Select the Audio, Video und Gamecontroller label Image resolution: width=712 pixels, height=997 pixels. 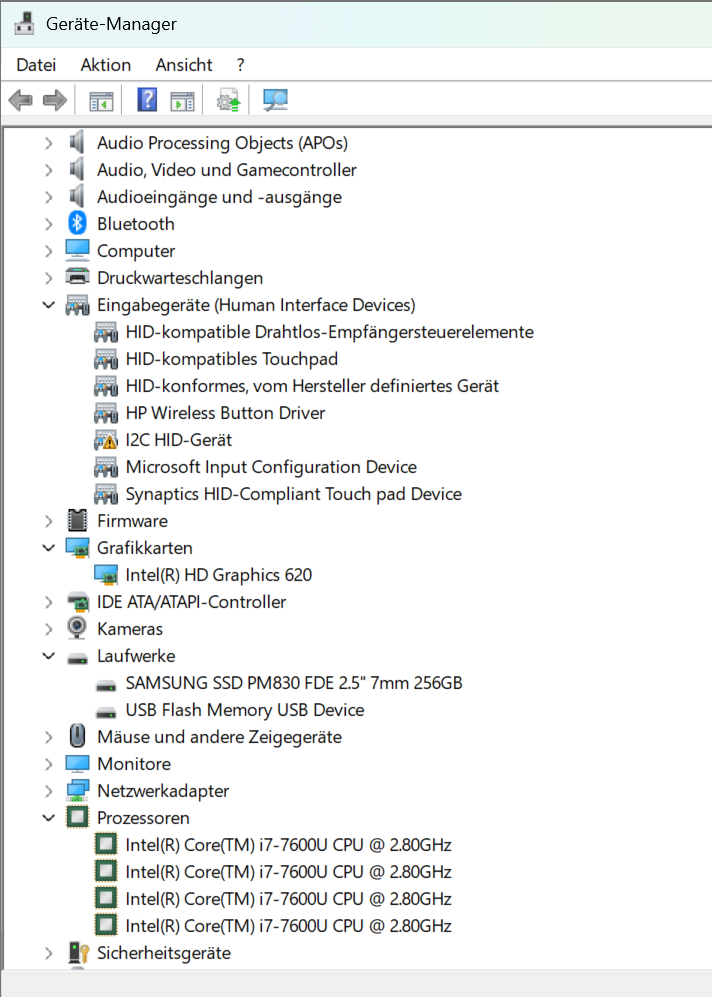[227, 170]
